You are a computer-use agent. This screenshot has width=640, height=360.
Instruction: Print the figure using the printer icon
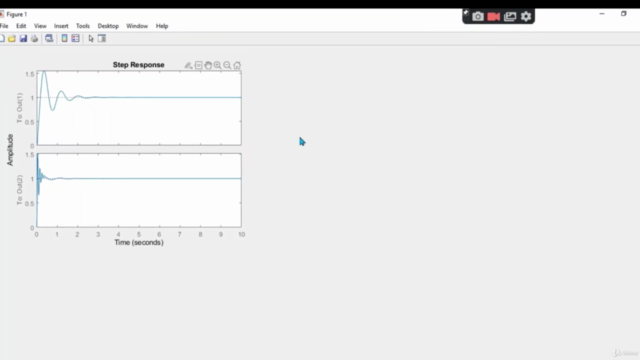tap(35, 38)
